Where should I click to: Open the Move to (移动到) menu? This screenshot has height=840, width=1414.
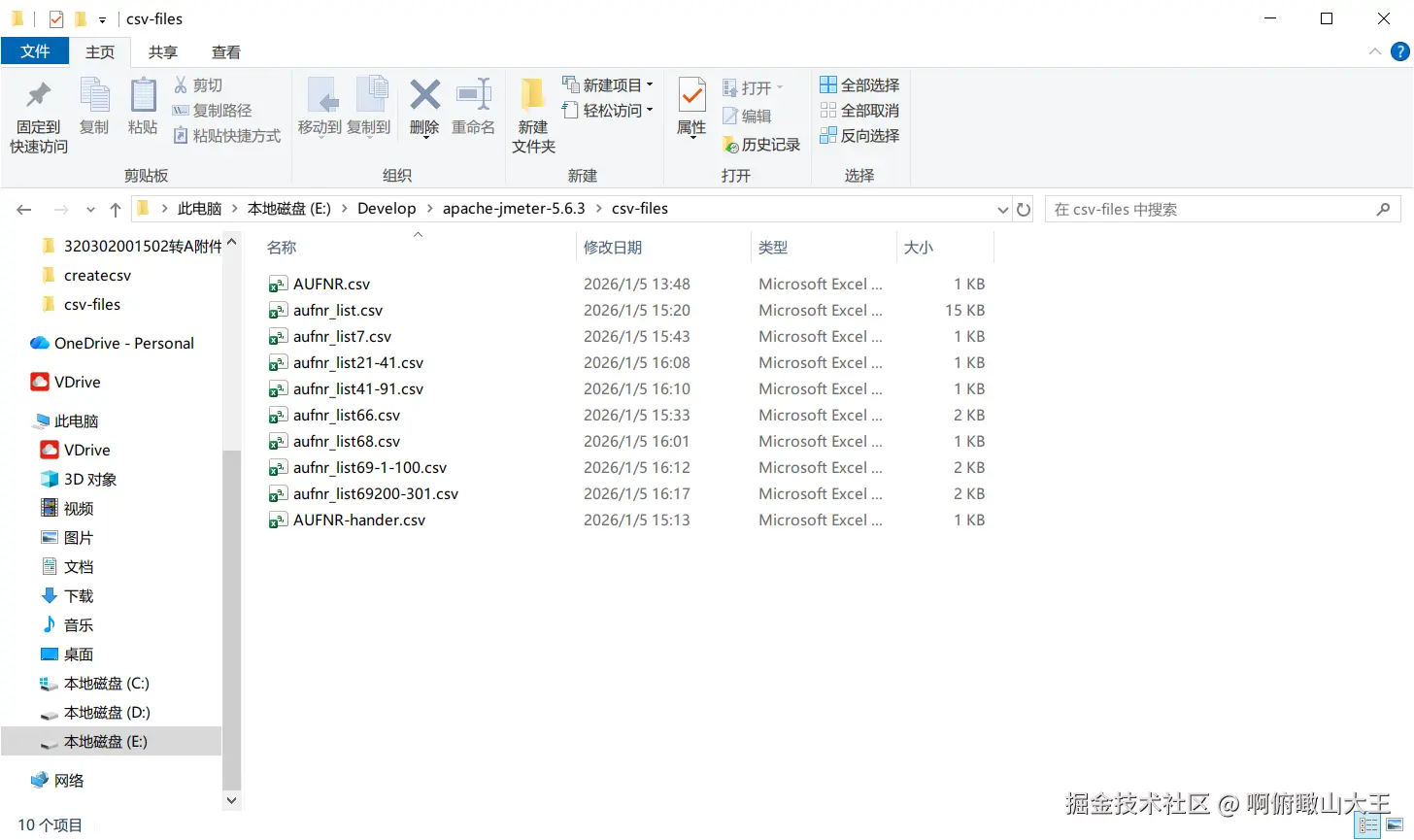pos(320,107)
